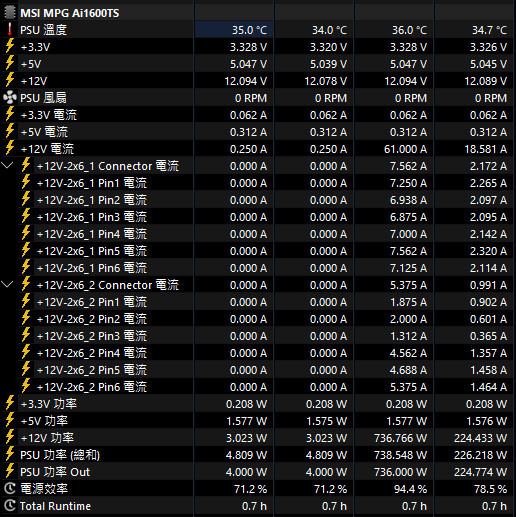516x517 pixels.
Task: Click the chip icon beside MSI MPG Ai1600TS
Action: [10, 13]
